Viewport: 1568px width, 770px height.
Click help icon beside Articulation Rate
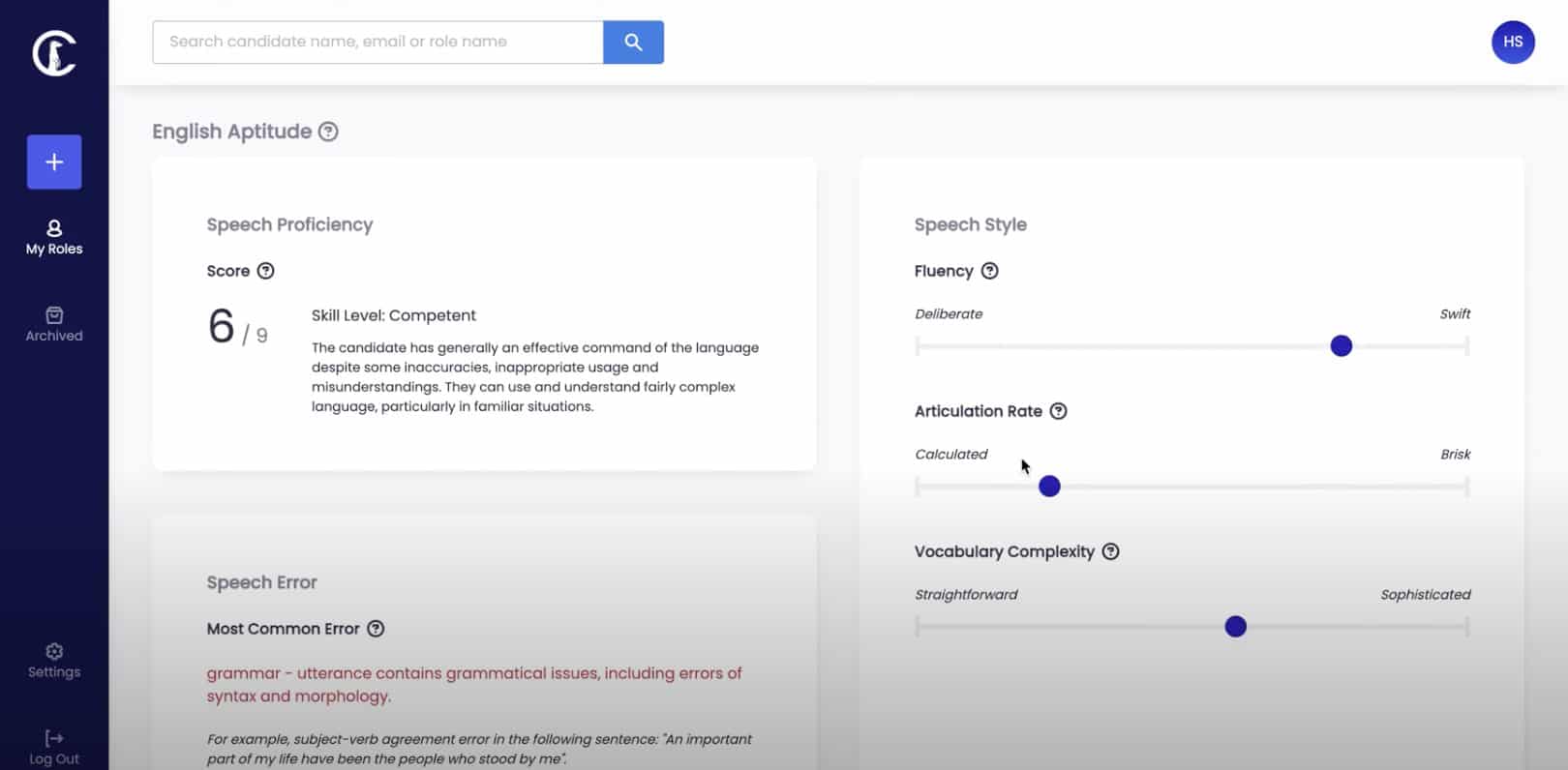[1059, 411]
